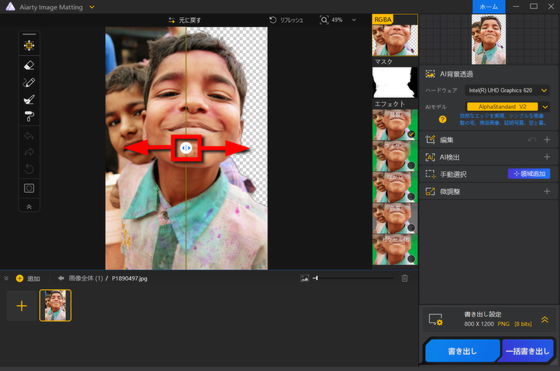Toggle the checkmark on first effect thumbnail
The image size is (560, 371).
[x=411, y=134]
